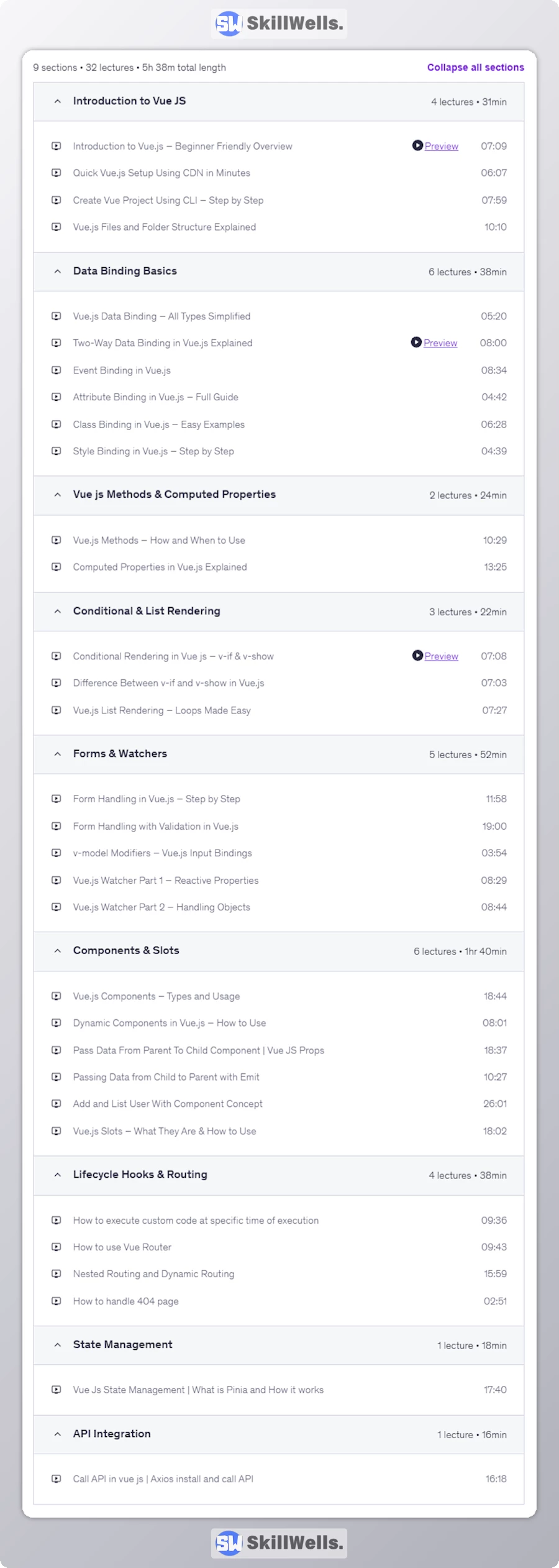Click play icon beside Conditional Rendering preview
The width and height of the screenshot is (559, 1568).
[417, 656]
